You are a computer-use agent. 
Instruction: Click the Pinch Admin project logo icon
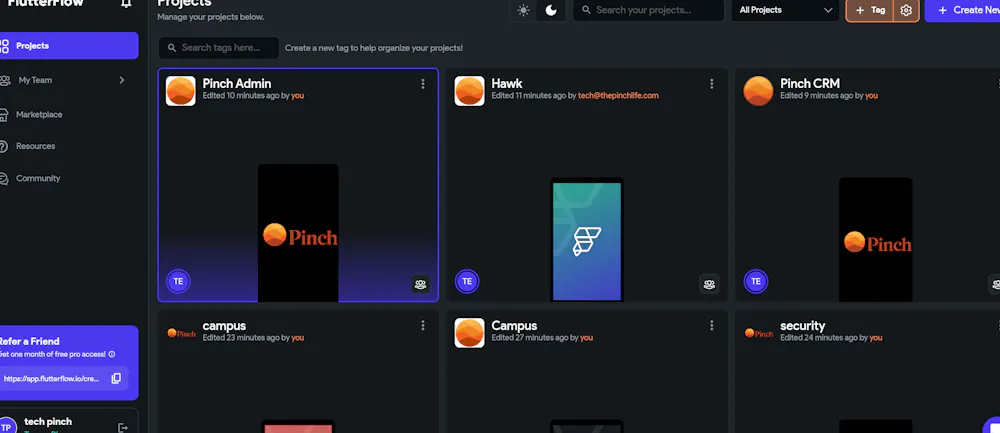coord(180,91)
